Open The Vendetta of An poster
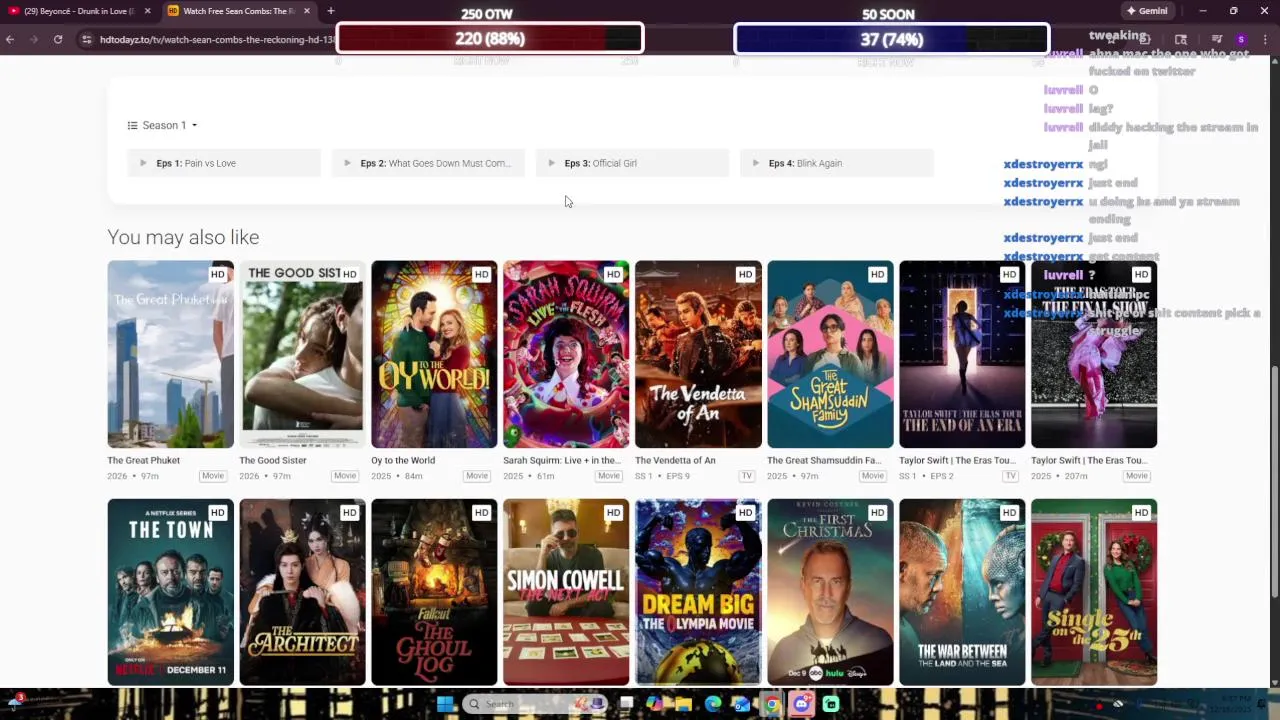The height and width of the screenshot is (720, 1280). [x=698, y=354]
